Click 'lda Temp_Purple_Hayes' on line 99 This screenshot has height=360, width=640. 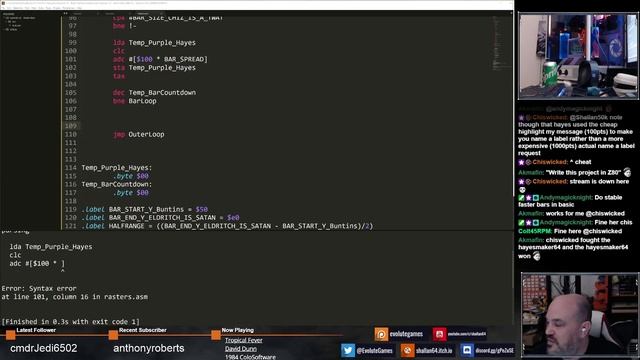(x=154, y=43)
